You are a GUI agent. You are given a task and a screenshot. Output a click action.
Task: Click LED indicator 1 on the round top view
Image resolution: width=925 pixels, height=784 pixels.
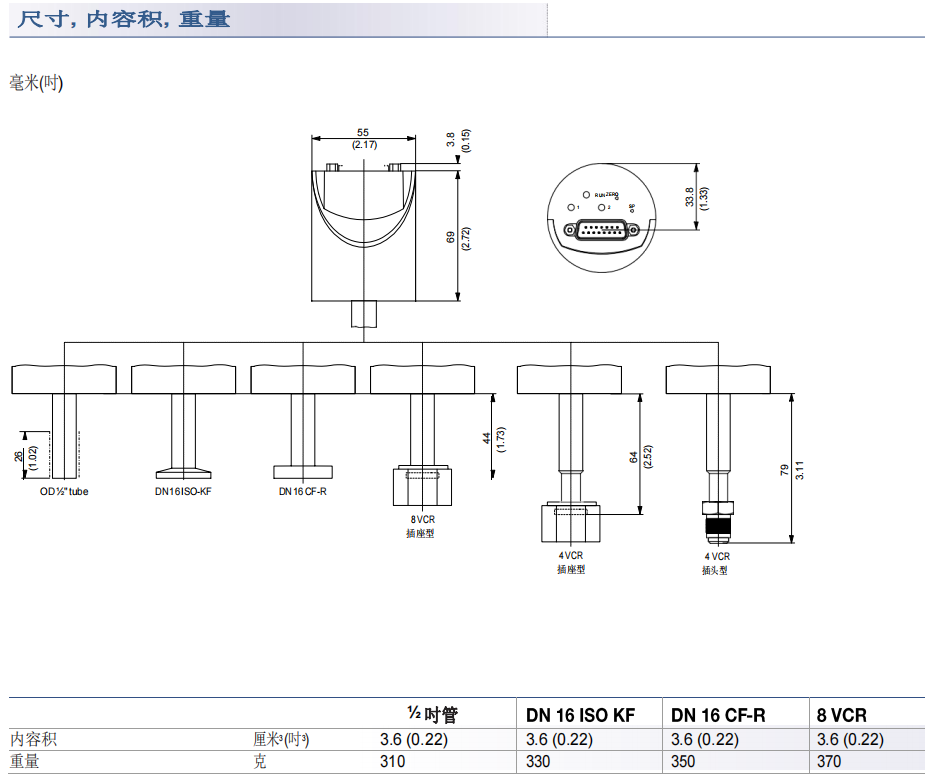click(569, 207)
